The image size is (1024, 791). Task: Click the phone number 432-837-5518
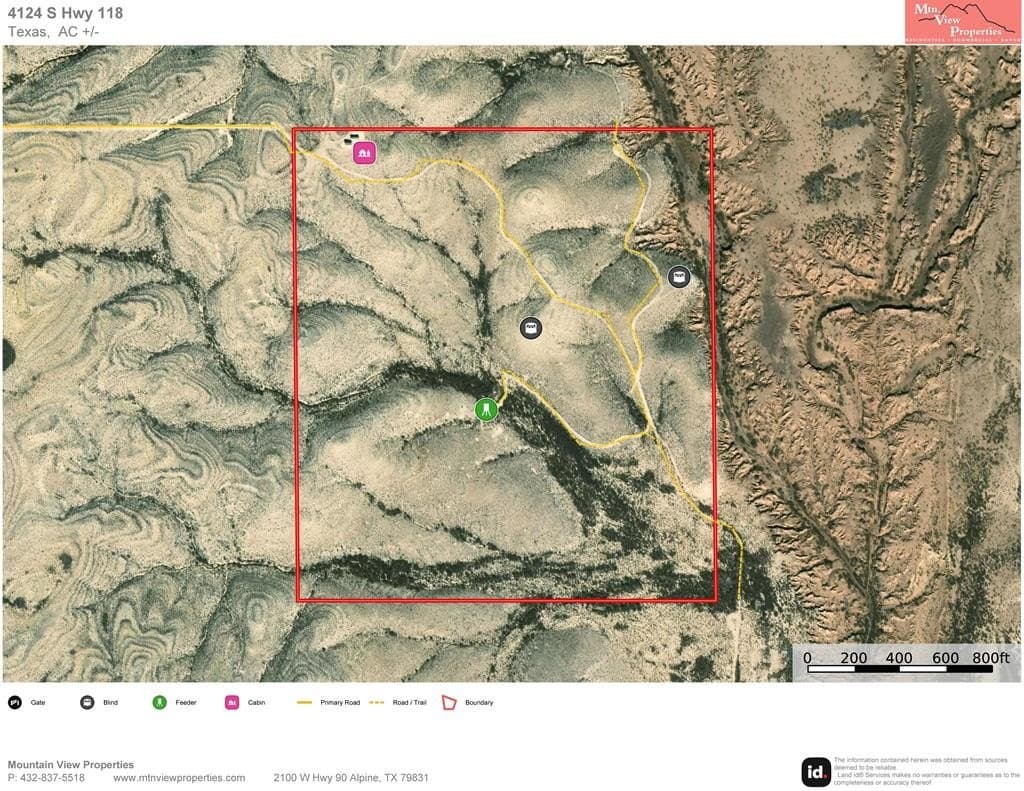(x=52, y=777)
